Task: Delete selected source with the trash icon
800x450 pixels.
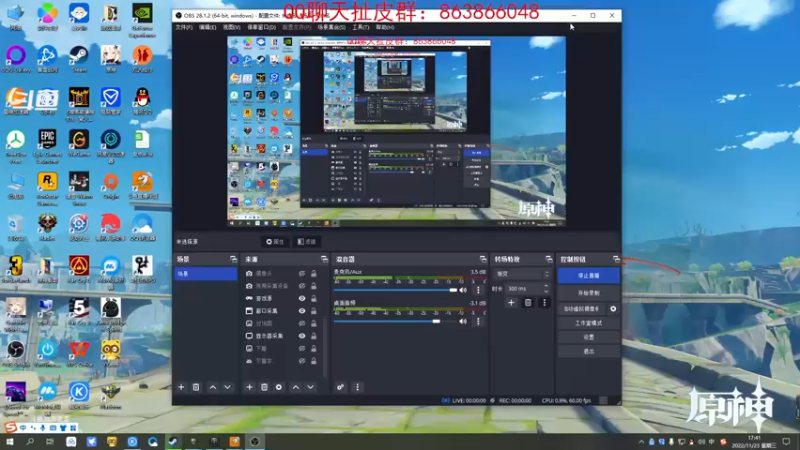Action: point(264,387)
